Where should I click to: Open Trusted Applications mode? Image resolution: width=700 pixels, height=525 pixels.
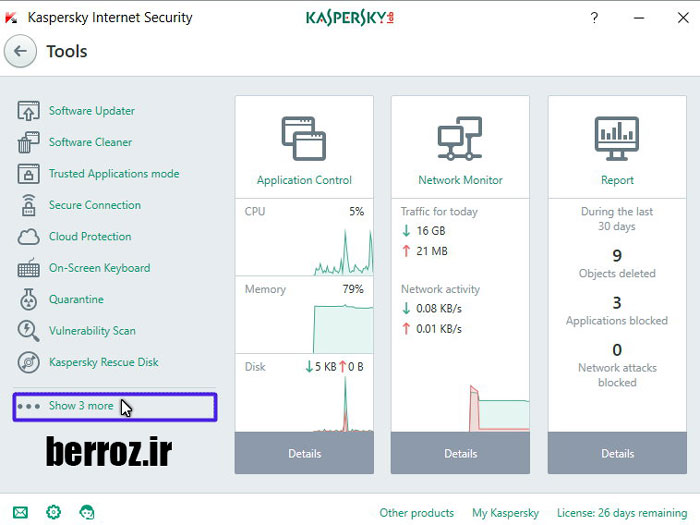pos(114,174)
